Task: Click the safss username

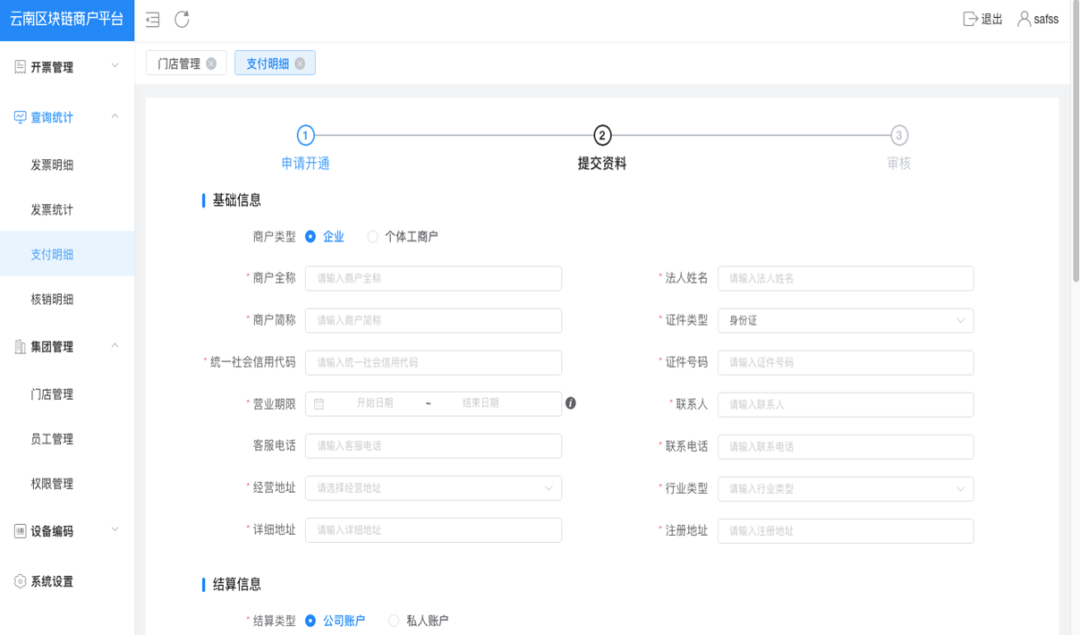Action: pos(1046,19)
